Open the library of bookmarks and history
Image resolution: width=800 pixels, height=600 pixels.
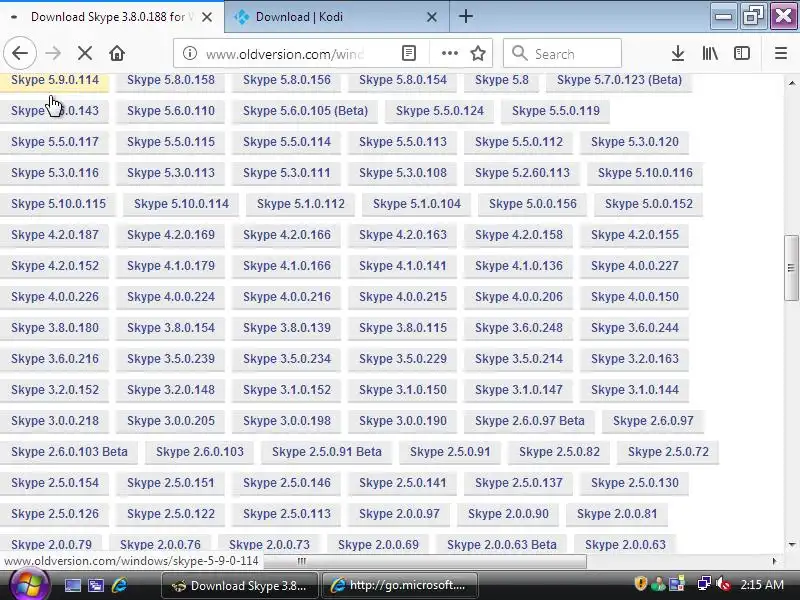tap(710, 53)
